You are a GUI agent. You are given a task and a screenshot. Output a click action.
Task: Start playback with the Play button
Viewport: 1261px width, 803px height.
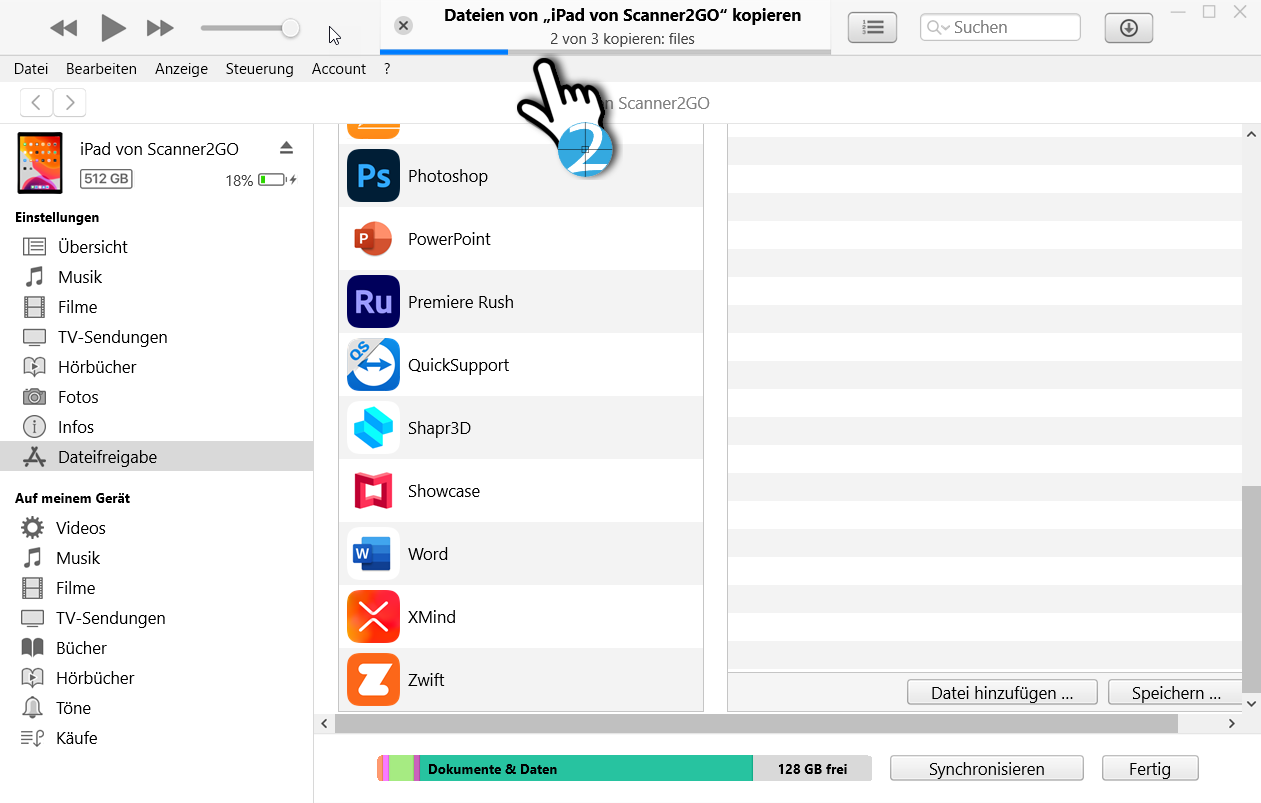coord(113,28)
